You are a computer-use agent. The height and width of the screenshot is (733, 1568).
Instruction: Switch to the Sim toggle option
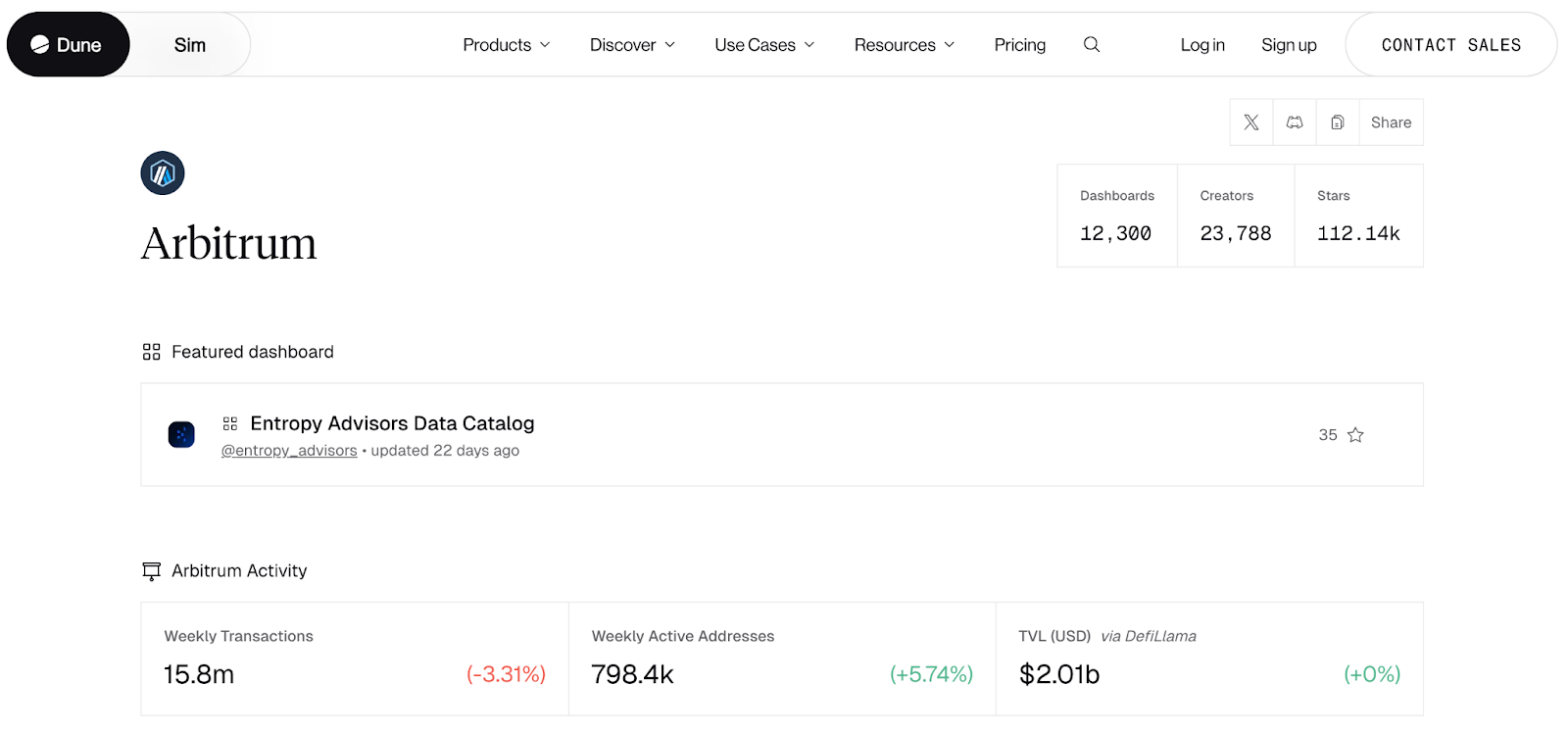click(x=190, y=45)
